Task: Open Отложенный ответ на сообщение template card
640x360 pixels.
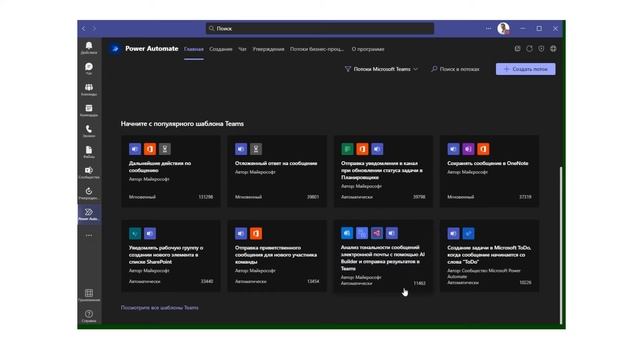Action: point(277,171)
